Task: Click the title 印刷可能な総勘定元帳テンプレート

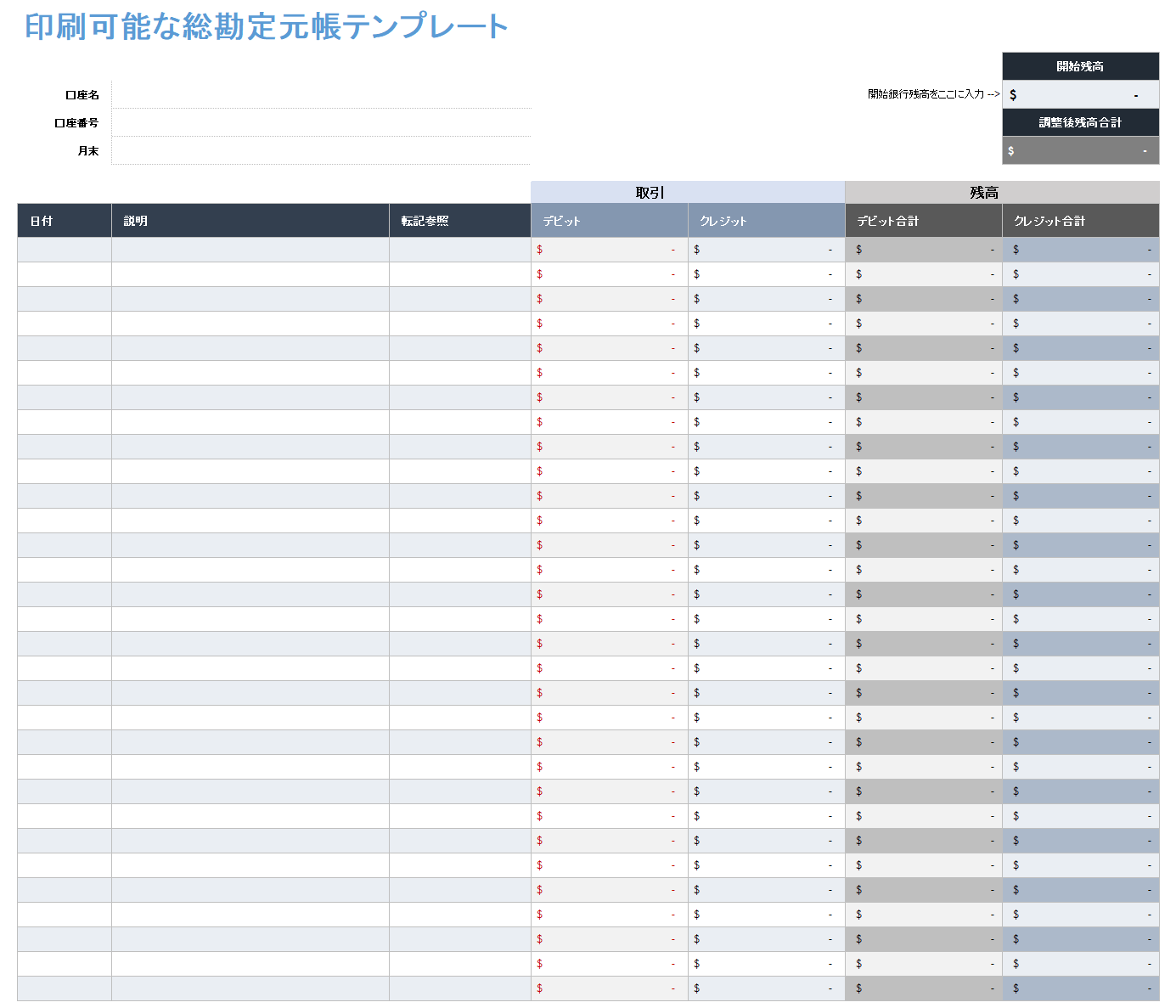Action: tap(266, 27)
